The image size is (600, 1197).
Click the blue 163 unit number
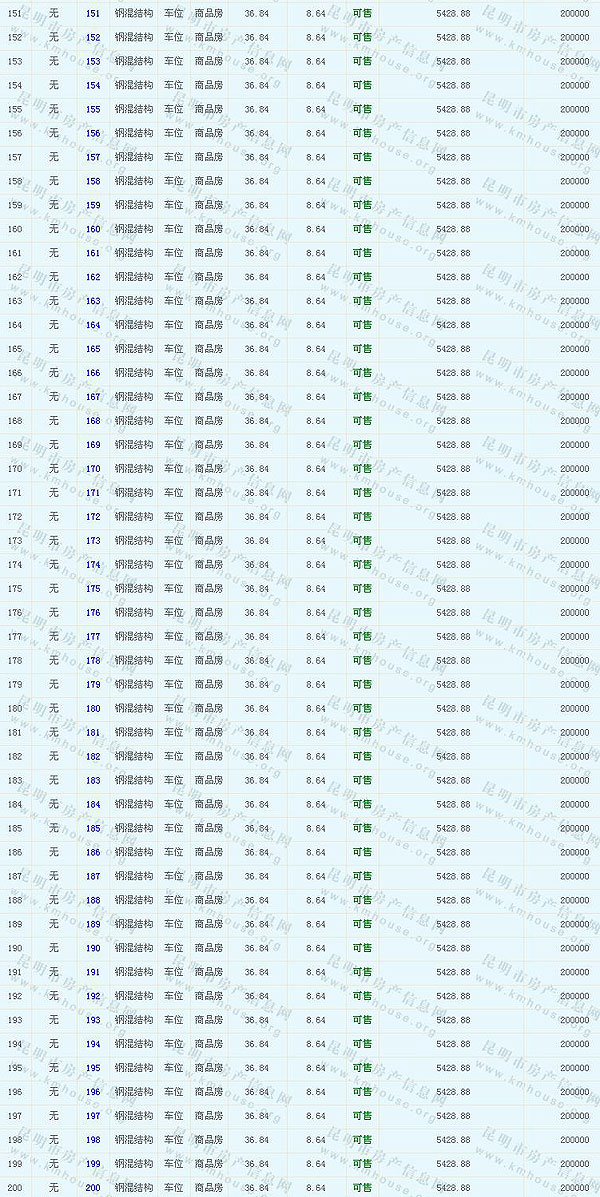(93, 302)
